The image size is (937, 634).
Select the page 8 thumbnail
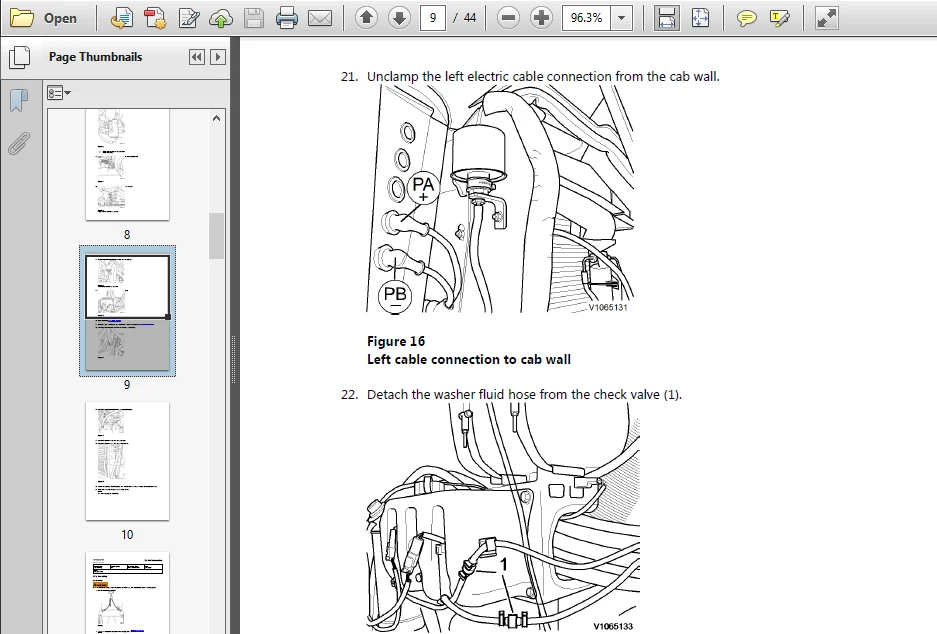click(x=127, y=164)
